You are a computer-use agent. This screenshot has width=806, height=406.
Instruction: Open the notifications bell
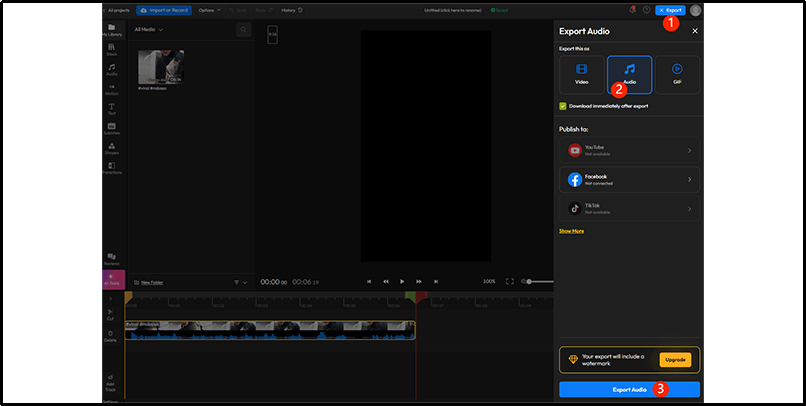[633, 10]
